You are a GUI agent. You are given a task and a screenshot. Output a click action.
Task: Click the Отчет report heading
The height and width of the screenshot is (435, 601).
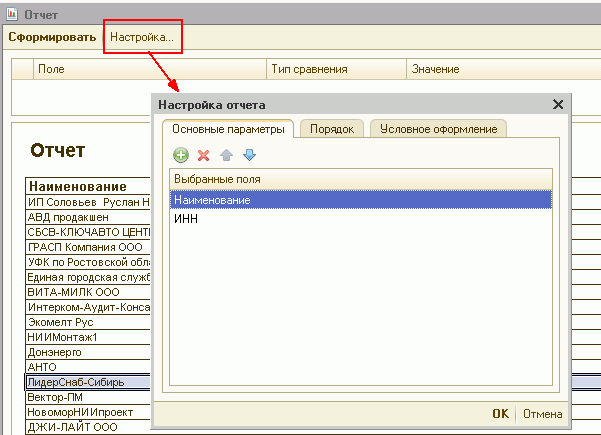pos(58,150)
